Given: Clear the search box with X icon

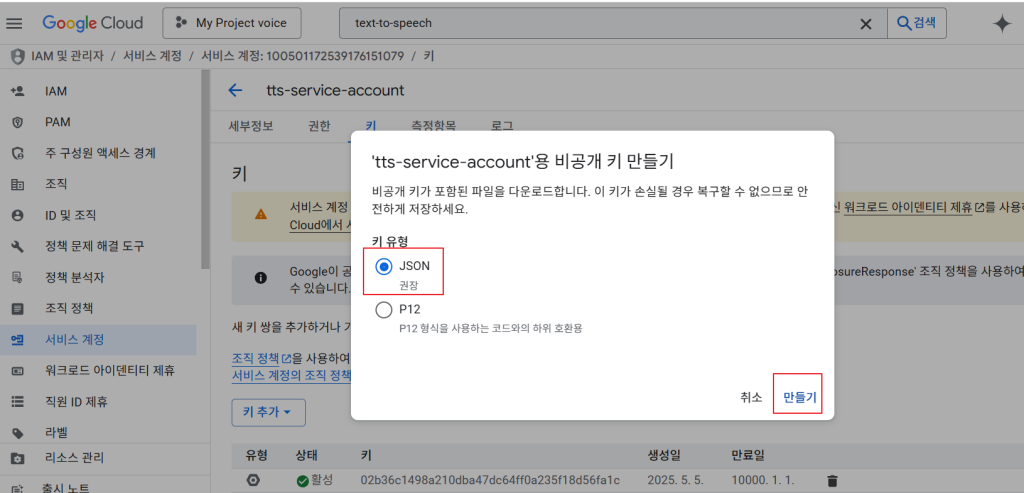Looking at the screenshot, I should click(866, 24).
